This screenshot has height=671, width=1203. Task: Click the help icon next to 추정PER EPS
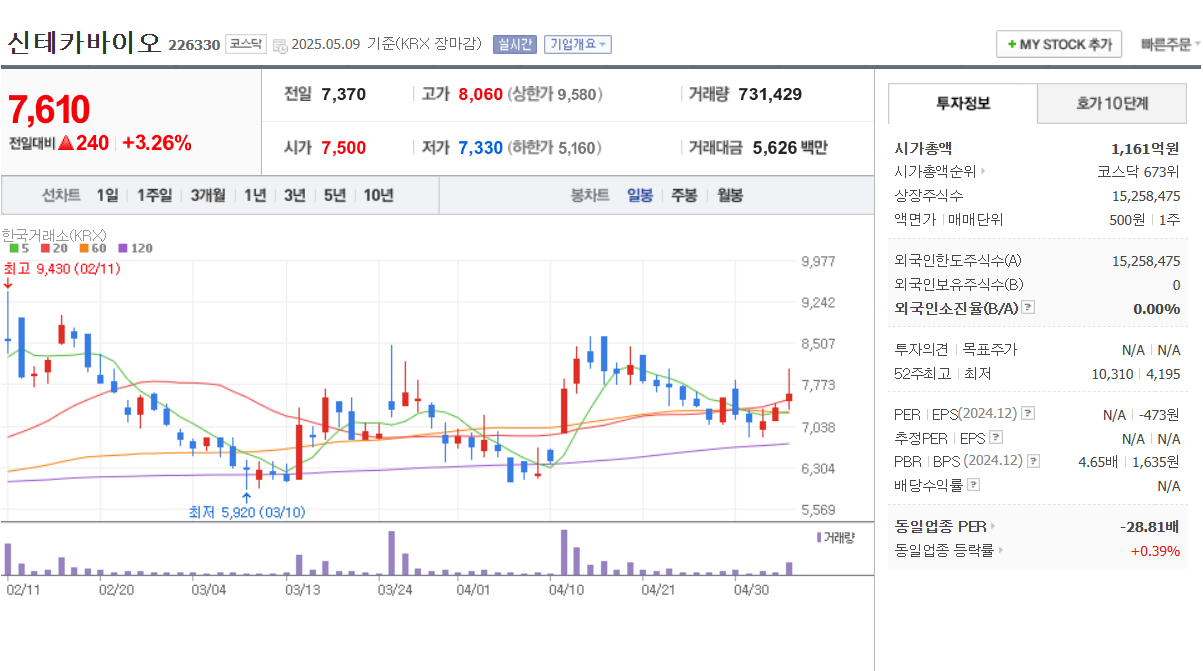[x=995, y=438]
